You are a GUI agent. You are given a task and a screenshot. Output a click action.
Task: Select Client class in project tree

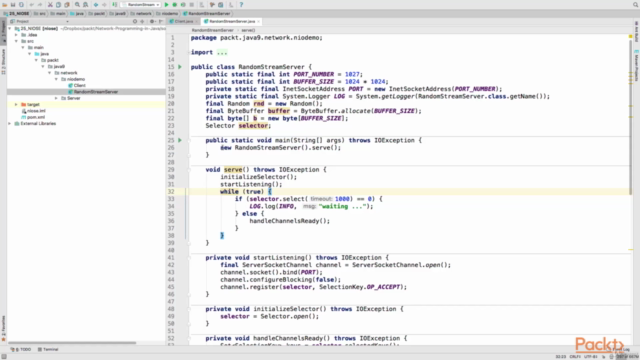pyautogui.click(x=77, y=85)
